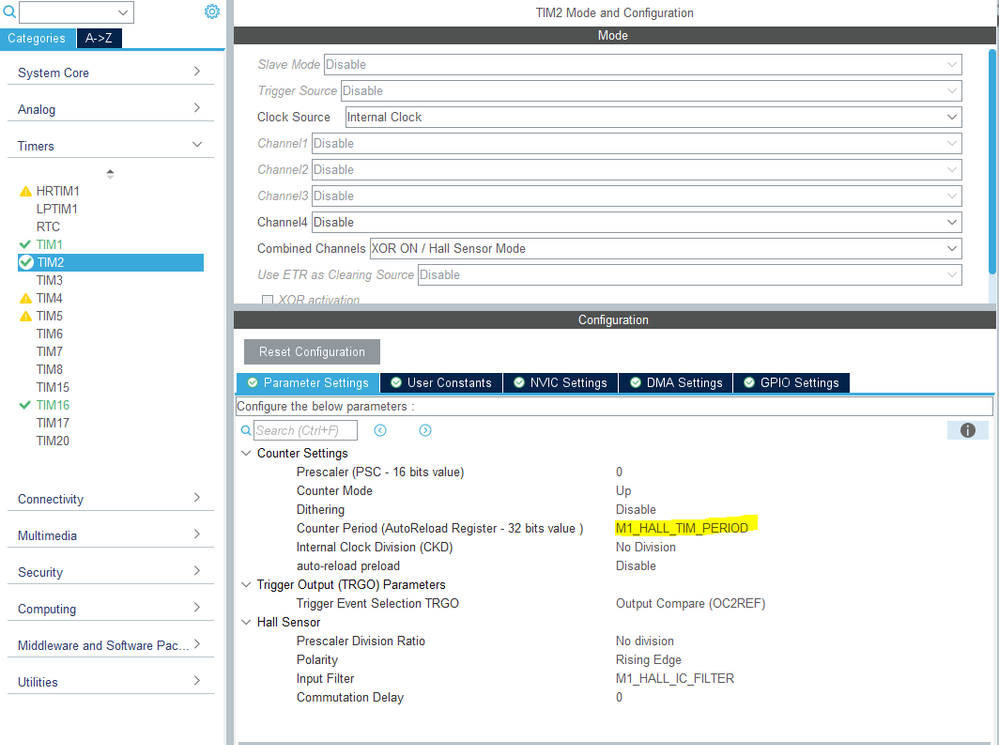Image resolution: width=999 pixels, height=745 pixels.
Task: Click the HRTIM1 warning triangle icon
Action: 25,191
